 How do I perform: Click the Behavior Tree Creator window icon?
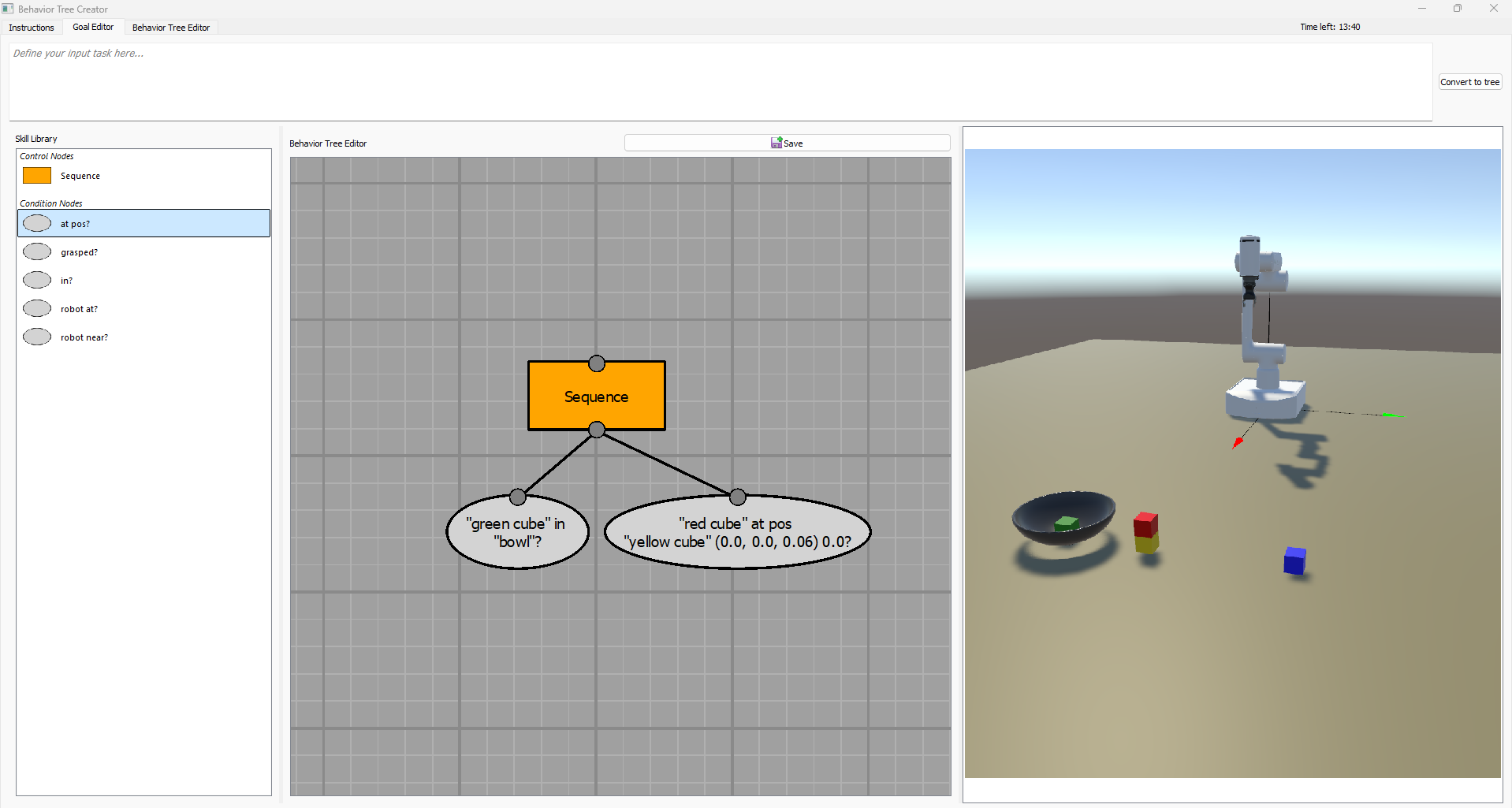pos(8,9)
